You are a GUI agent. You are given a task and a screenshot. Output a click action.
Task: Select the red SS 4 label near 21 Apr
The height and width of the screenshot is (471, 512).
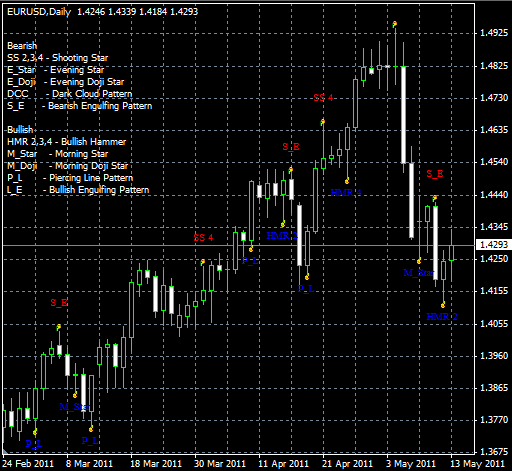click(x=323, y=98)
